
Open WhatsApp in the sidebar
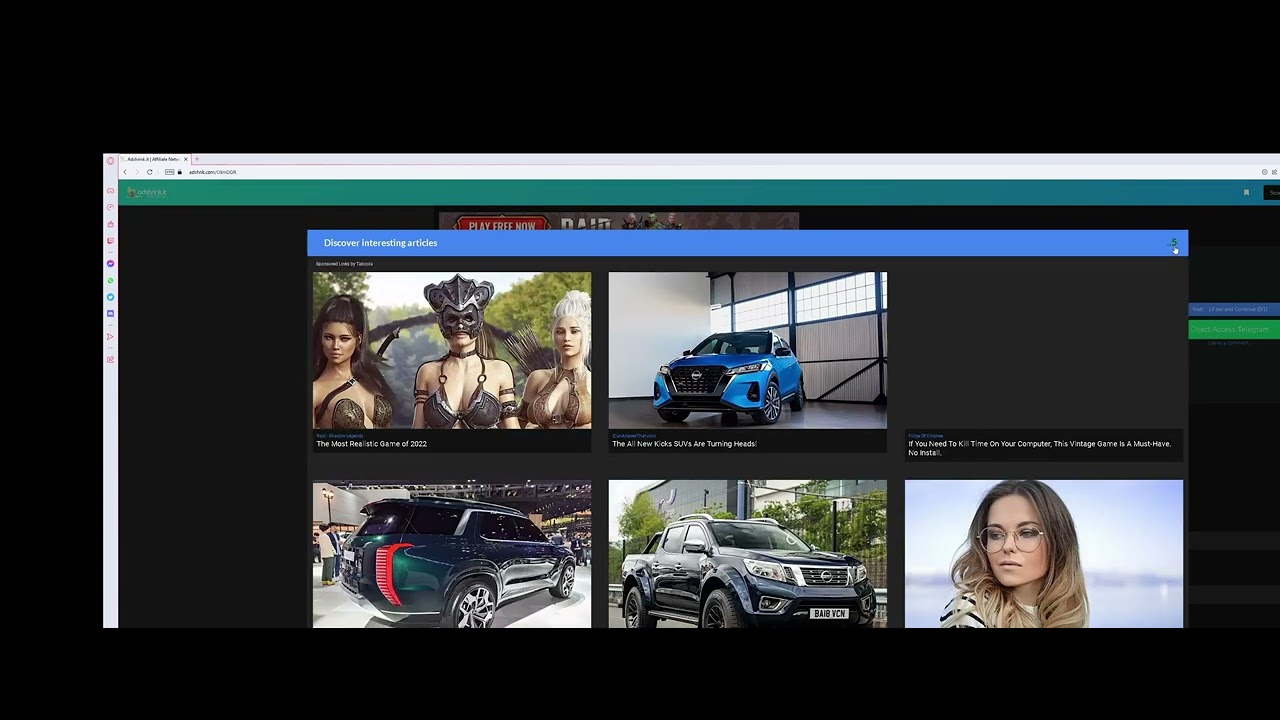(x=111, y=280)
